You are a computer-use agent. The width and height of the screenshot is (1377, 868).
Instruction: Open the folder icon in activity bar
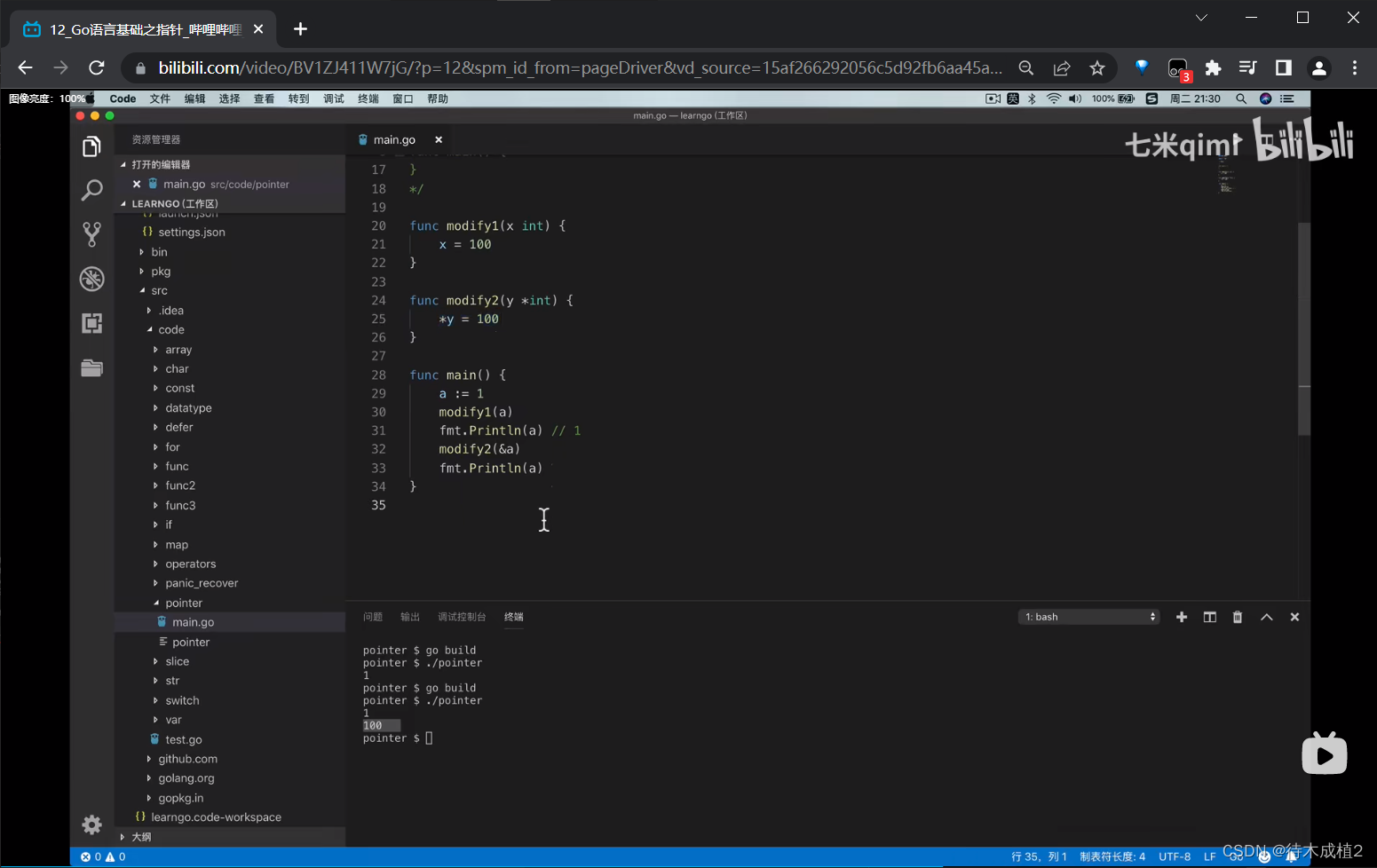[x=91, y=367]
